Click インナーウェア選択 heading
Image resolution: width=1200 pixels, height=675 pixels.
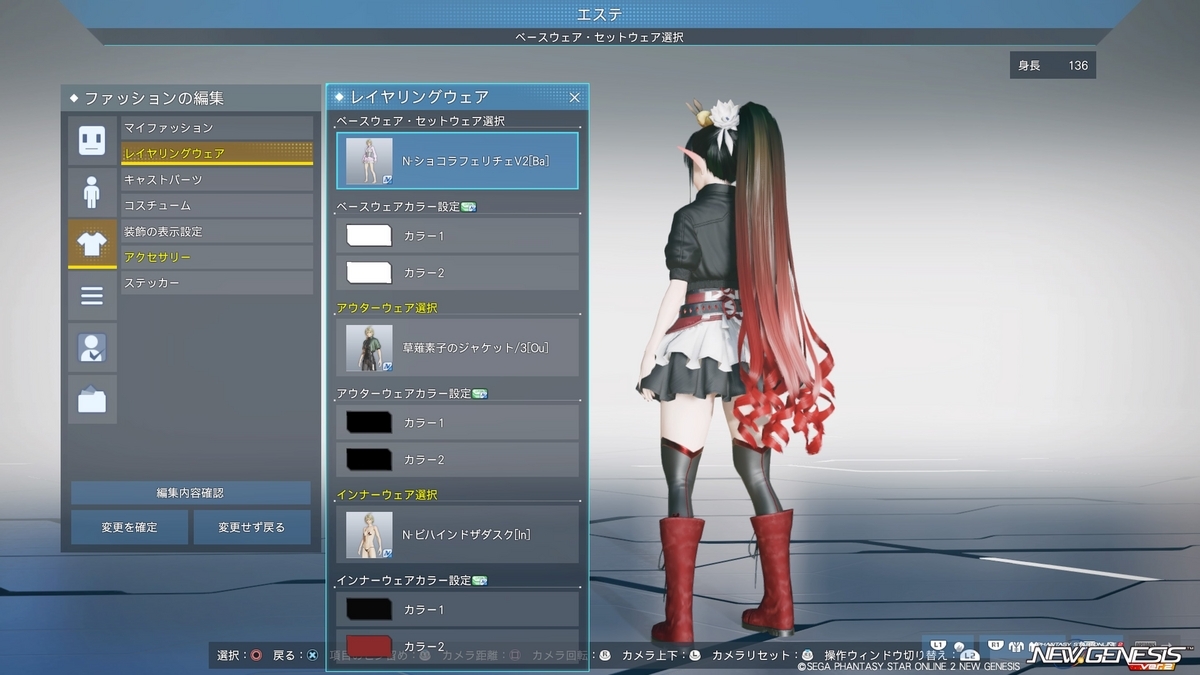tap(387, 495)
